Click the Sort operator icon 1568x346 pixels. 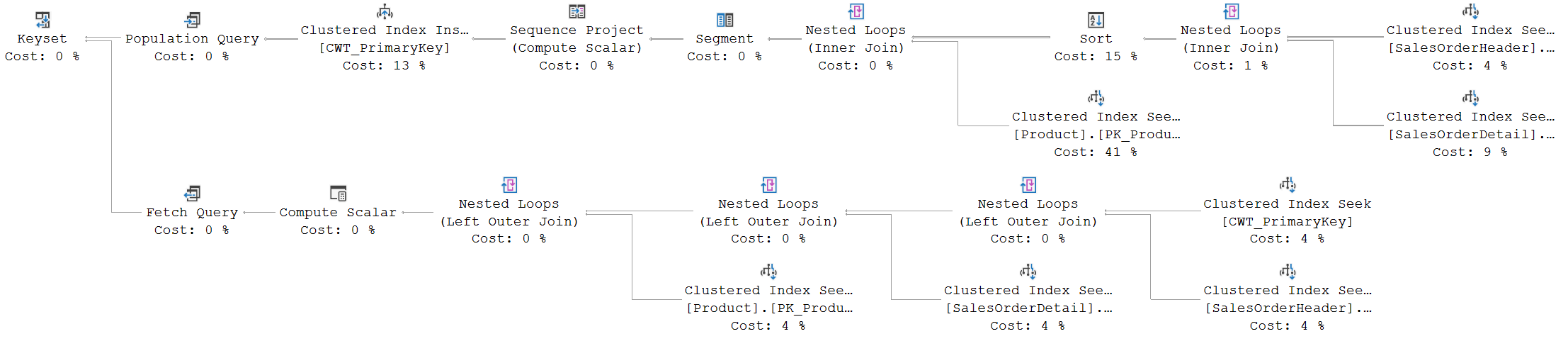coord(1096,20)
